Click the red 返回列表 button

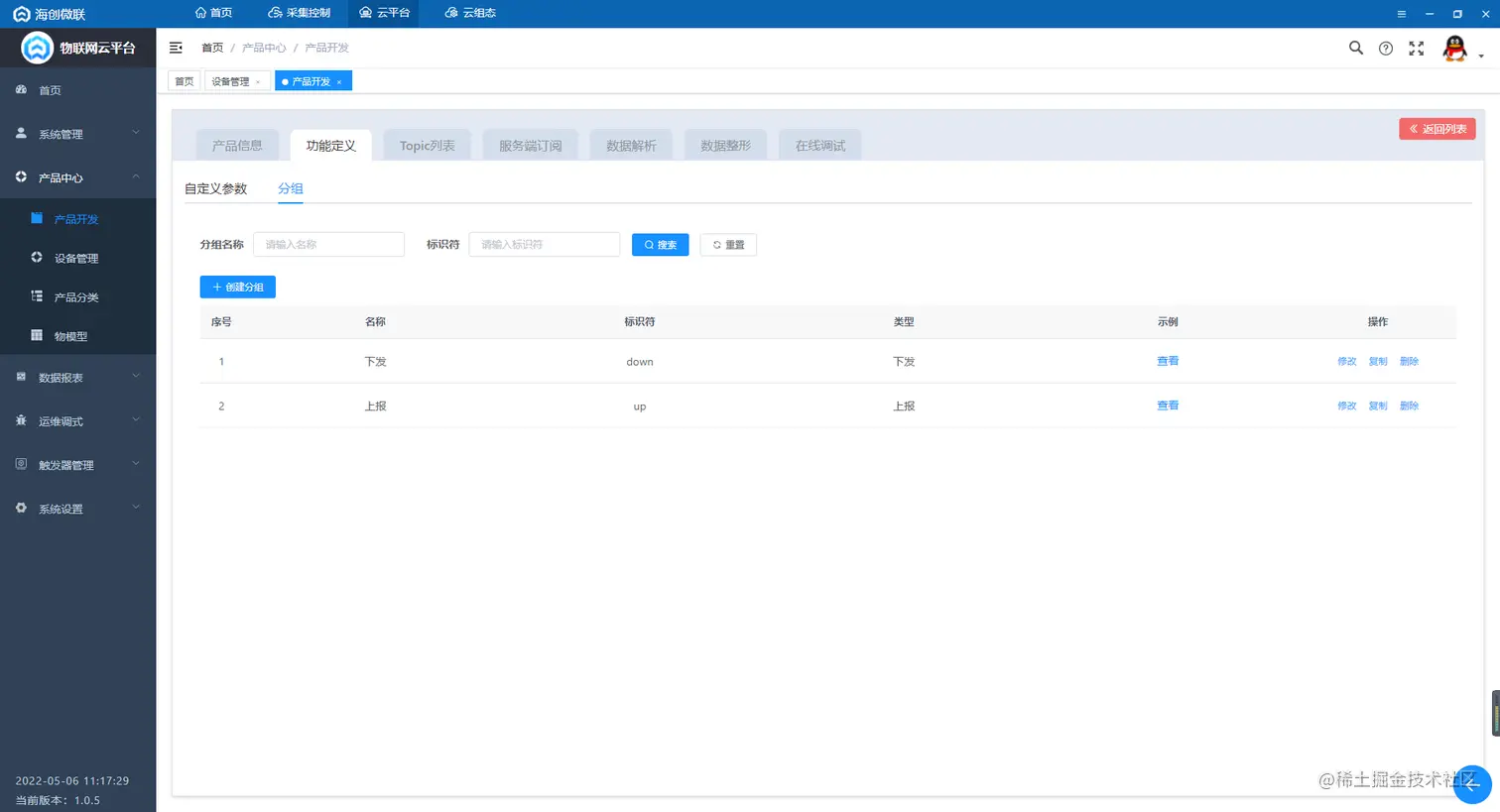[1437, 129]
